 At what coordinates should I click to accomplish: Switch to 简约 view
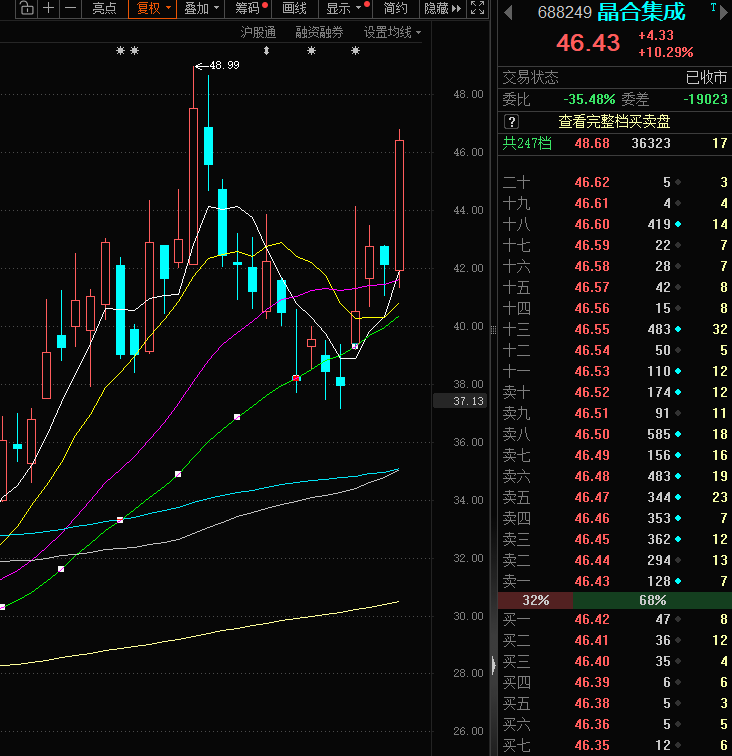pos(395,8)
